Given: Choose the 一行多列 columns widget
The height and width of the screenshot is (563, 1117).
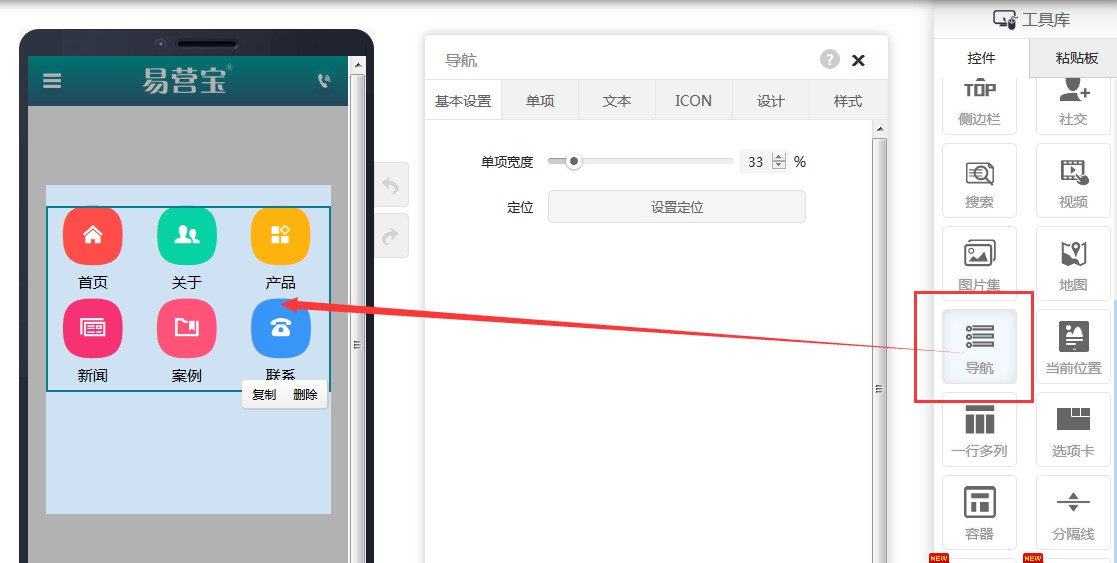Looking at the screenshot, I should [x=980, y=430].
